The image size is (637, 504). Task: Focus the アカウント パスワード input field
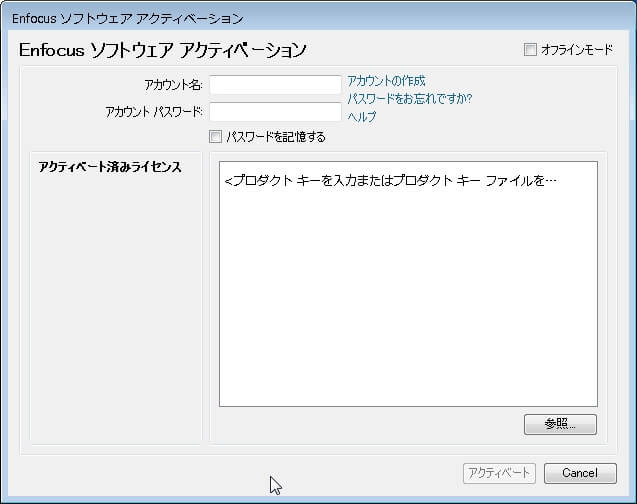pos(275,112)
